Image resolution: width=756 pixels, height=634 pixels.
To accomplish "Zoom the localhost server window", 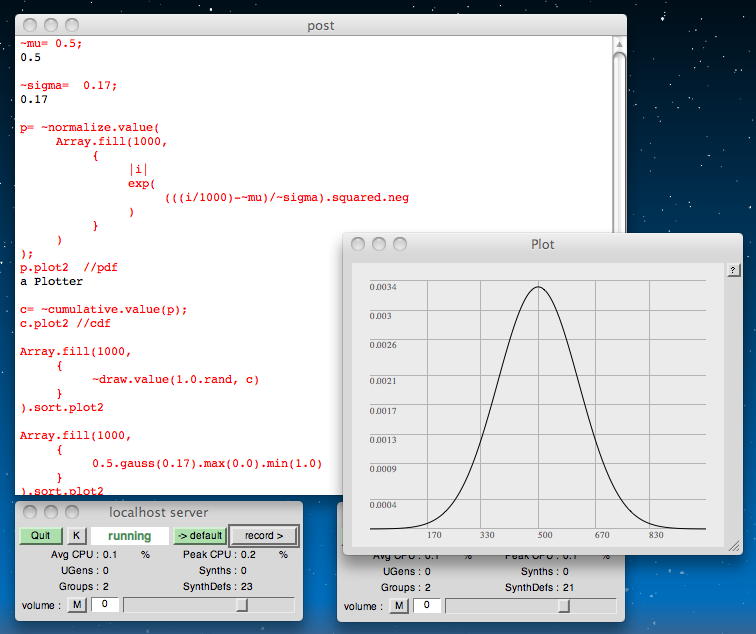I will click(x=72, y=512).
